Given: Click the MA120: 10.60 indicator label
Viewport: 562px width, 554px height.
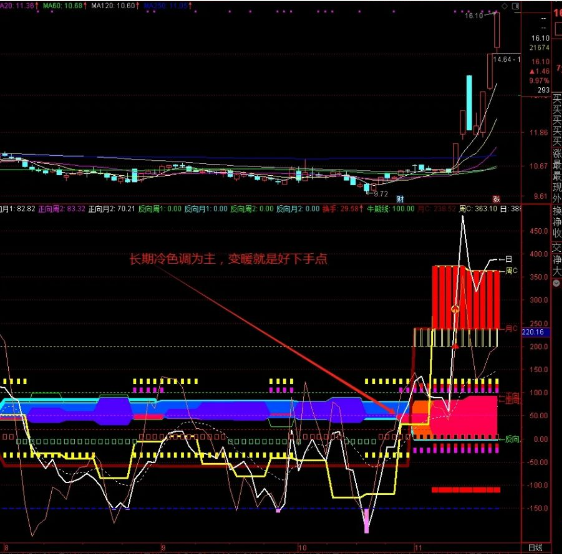Looking at the screenshot, I should pyautogui.click(x=115, y=6).
